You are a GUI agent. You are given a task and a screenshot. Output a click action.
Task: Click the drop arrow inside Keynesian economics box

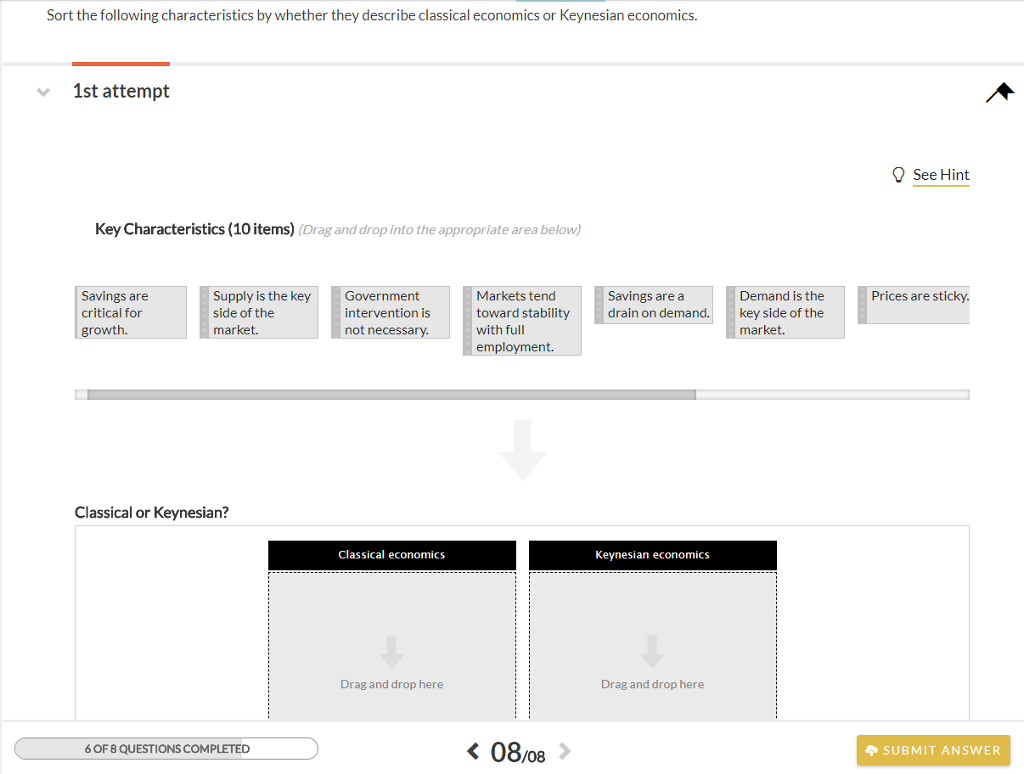tap(652, 649)
